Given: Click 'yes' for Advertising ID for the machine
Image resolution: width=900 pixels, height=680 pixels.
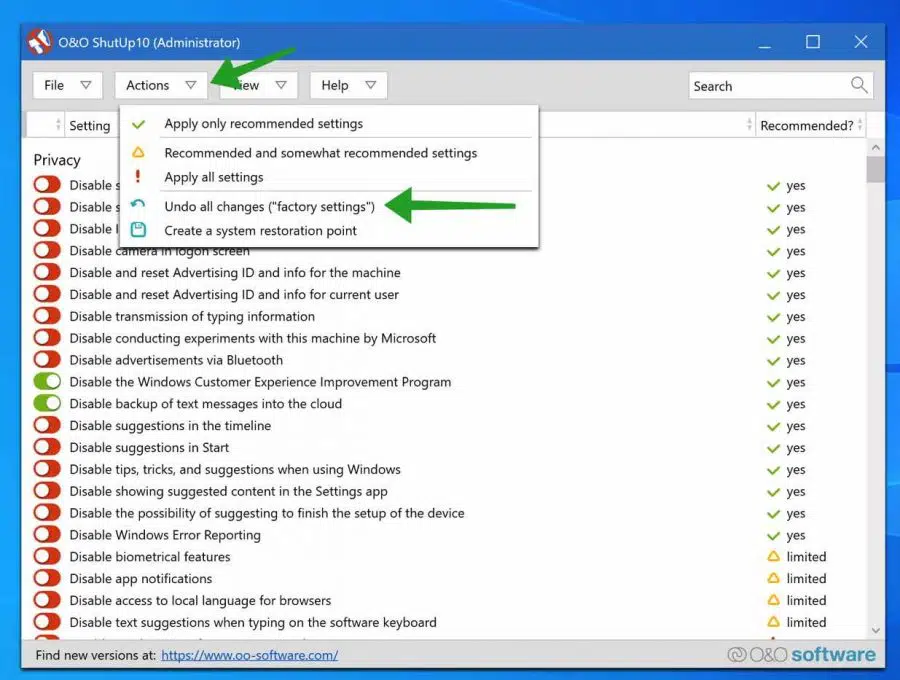Looking at the screenshot, I should coord(796,273).
